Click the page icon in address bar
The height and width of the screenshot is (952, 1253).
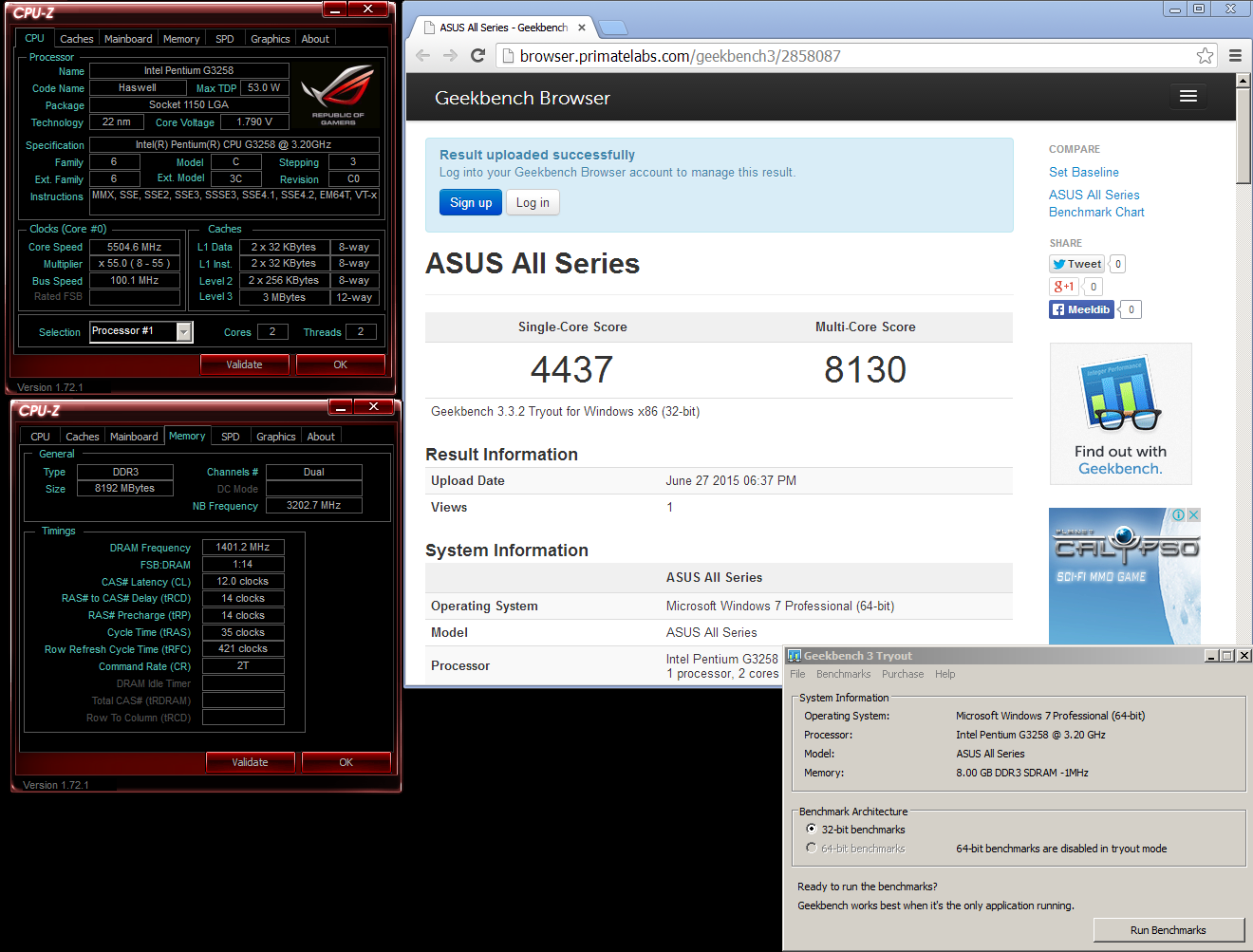pos(509,56)
